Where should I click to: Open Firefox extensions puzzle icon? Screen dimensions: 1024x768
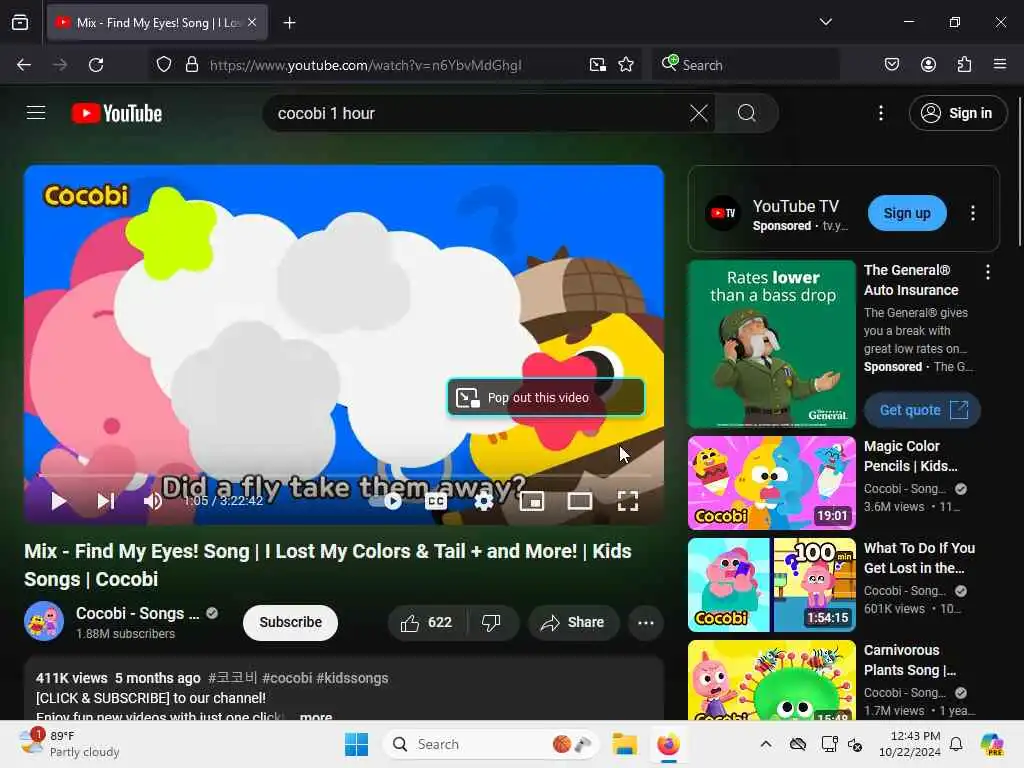964,65
